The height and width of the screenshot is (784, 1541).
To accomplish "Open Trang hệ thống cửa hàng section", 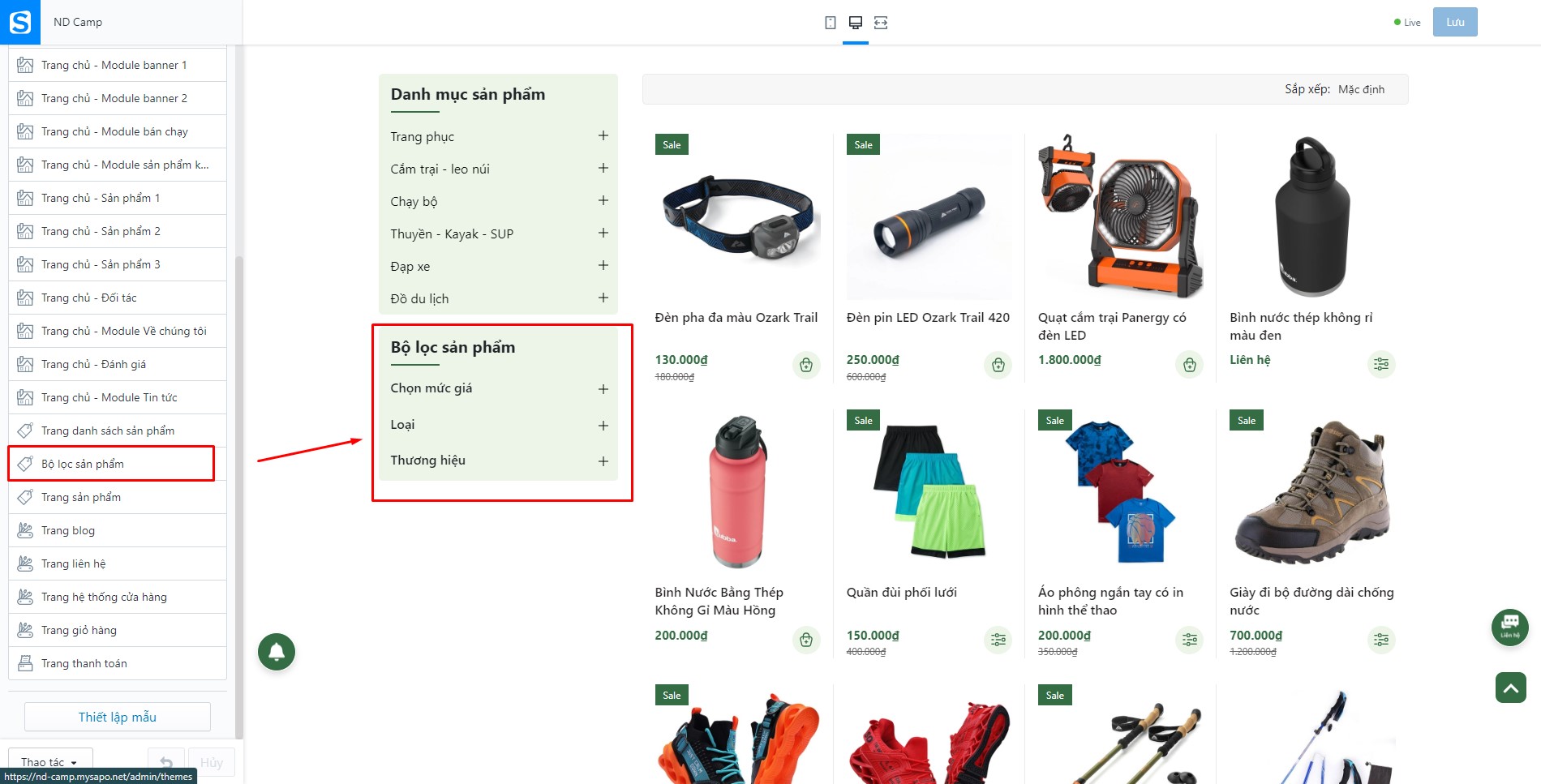I will coord(118,597).
